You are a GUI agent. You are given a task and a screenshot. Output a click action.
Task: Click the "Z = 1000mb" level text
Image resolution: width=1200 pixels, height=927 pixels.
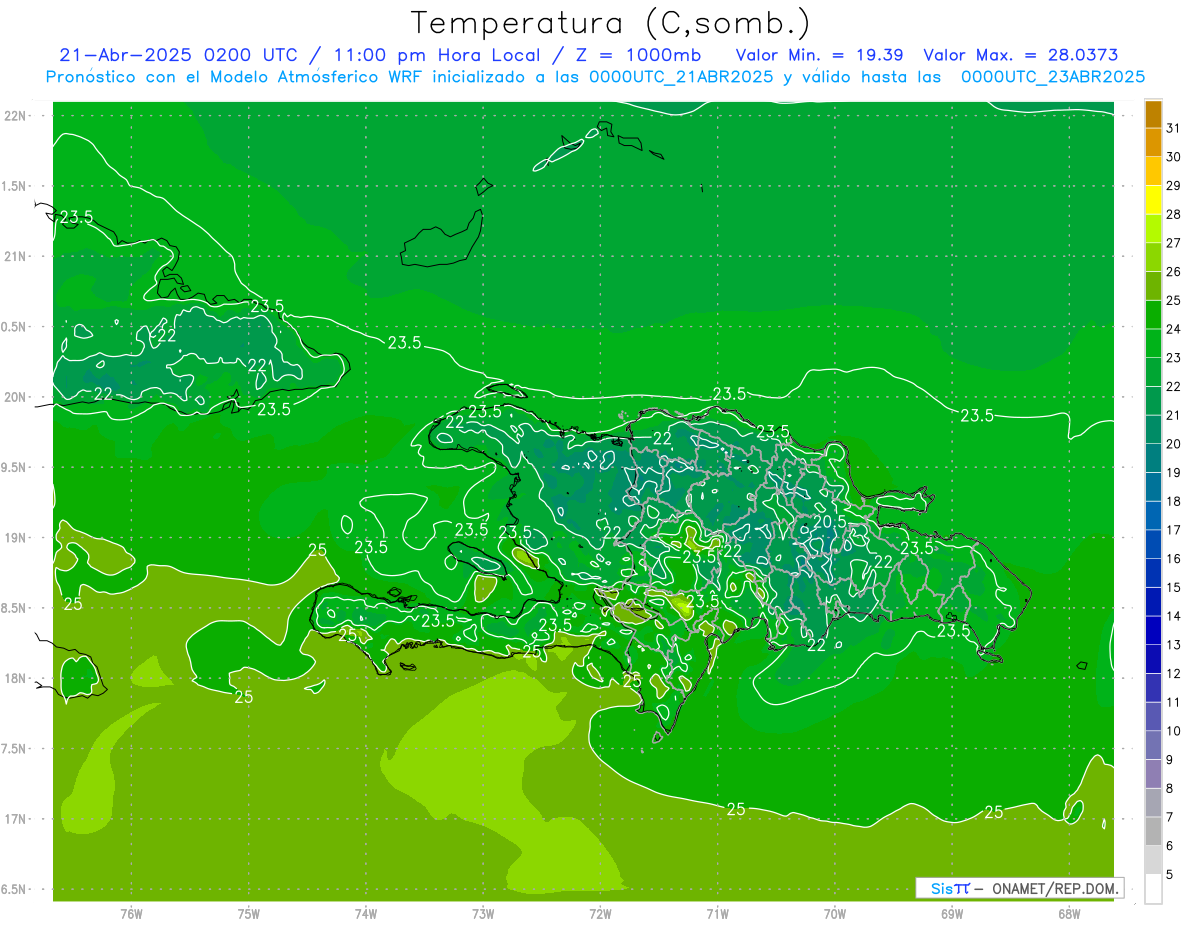tap(634, 55)
